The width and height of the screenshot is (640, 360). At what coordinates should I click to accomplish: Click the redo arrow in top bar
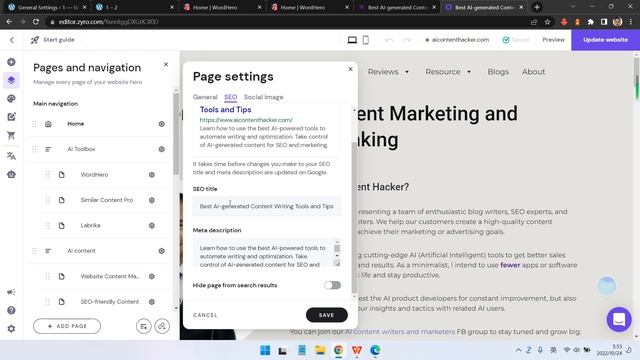[x=407, y=40]
